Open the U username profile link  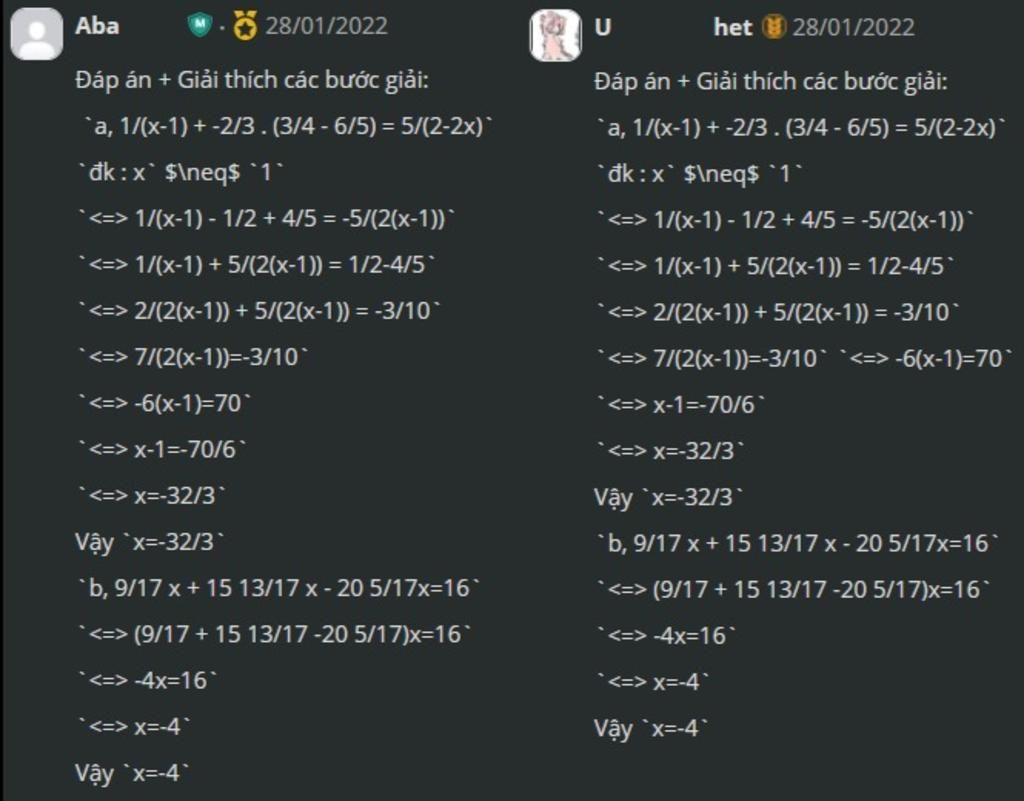pos(603,27)
